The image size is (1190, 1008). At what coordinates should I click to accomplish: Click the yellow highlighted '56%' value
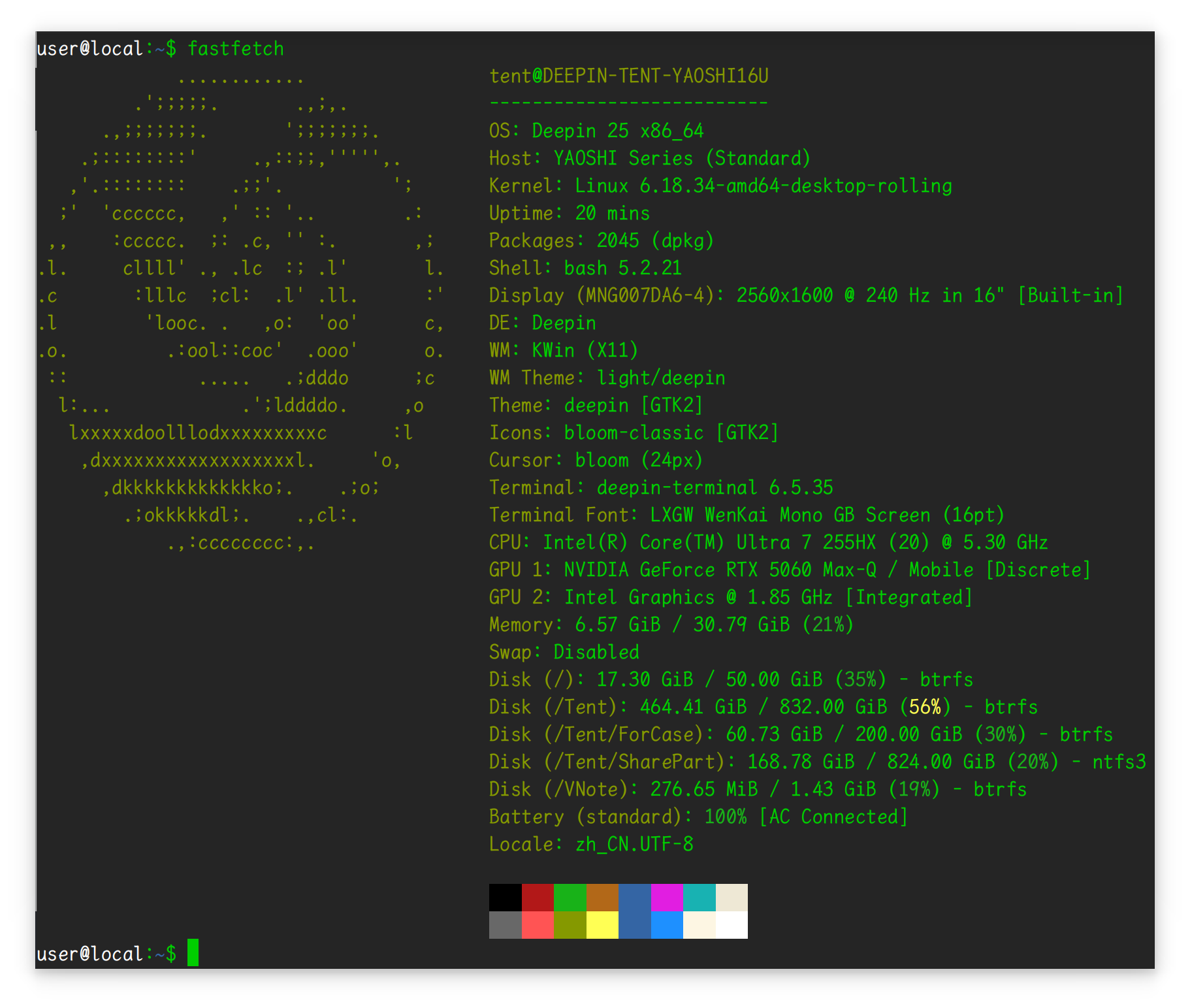[925, 707]
